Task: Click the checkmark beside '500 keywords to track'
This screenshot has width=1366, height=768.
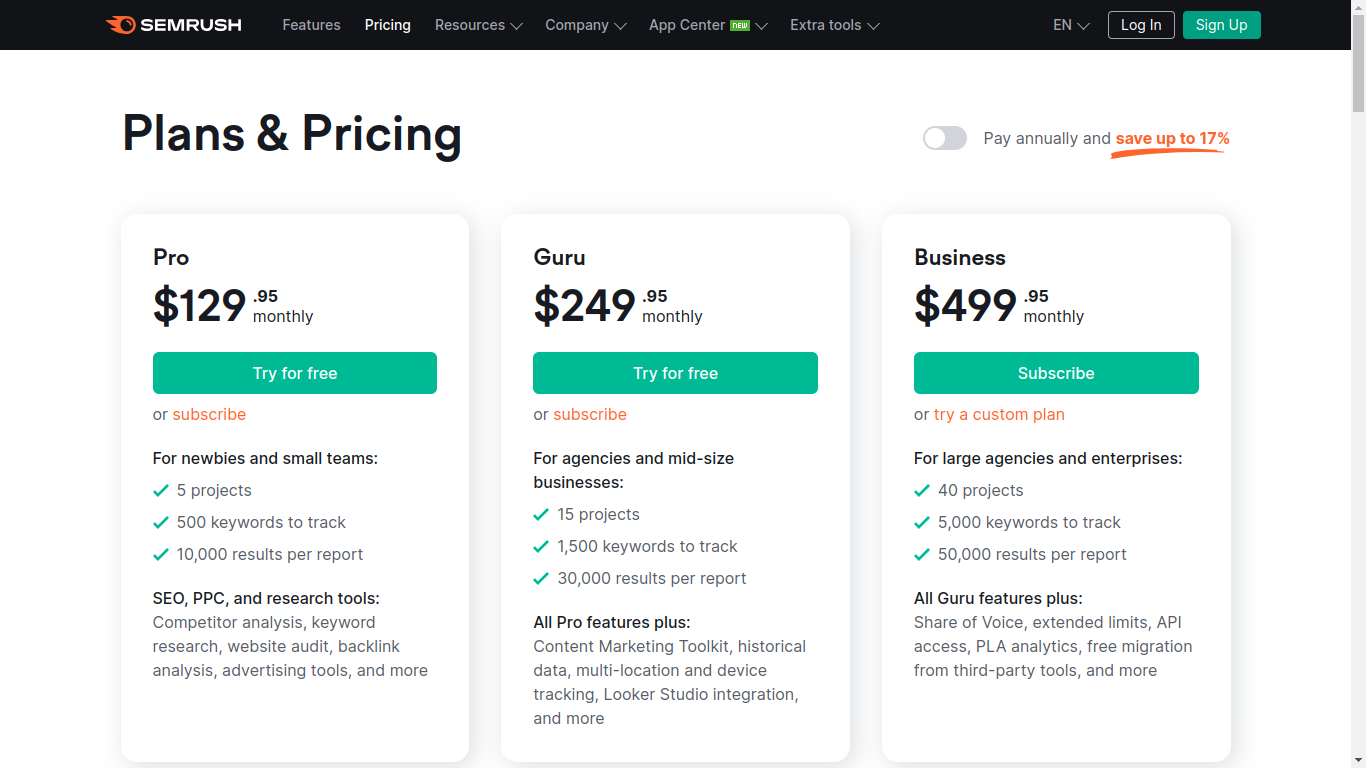Action: pos(161,523)
